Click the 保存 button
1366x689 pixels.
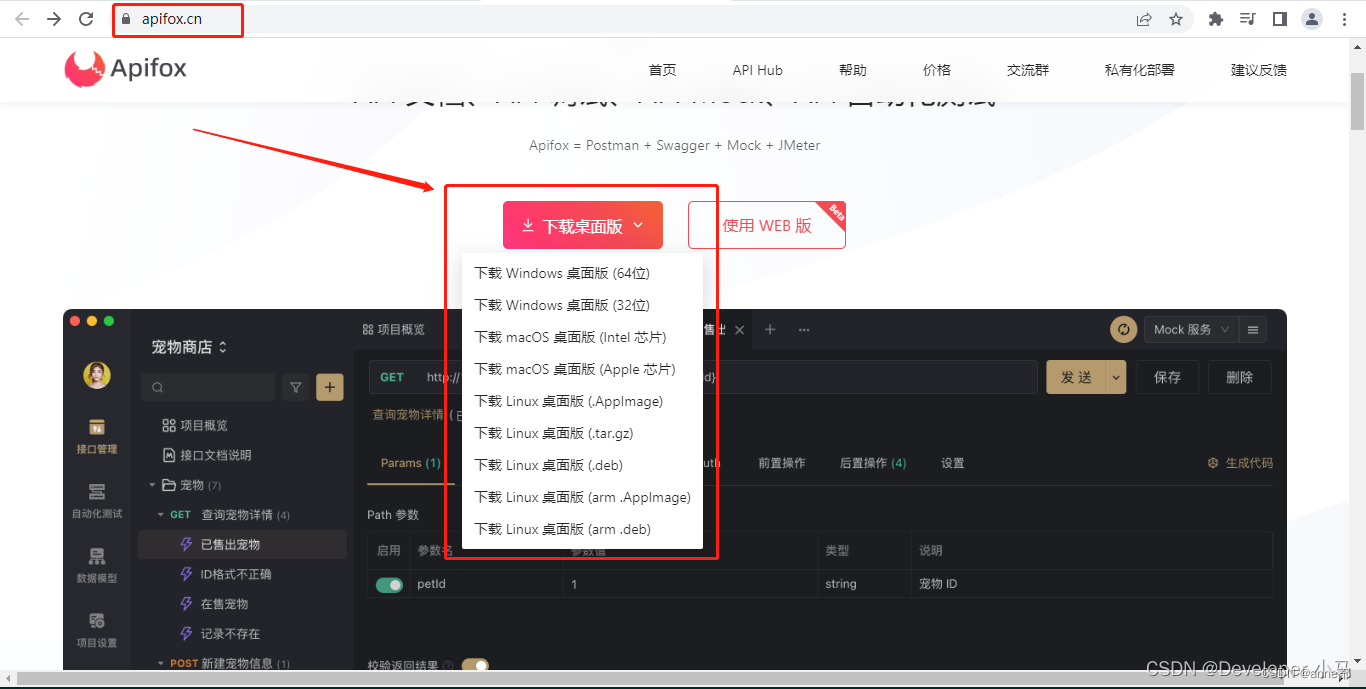tap(1167, 377)
